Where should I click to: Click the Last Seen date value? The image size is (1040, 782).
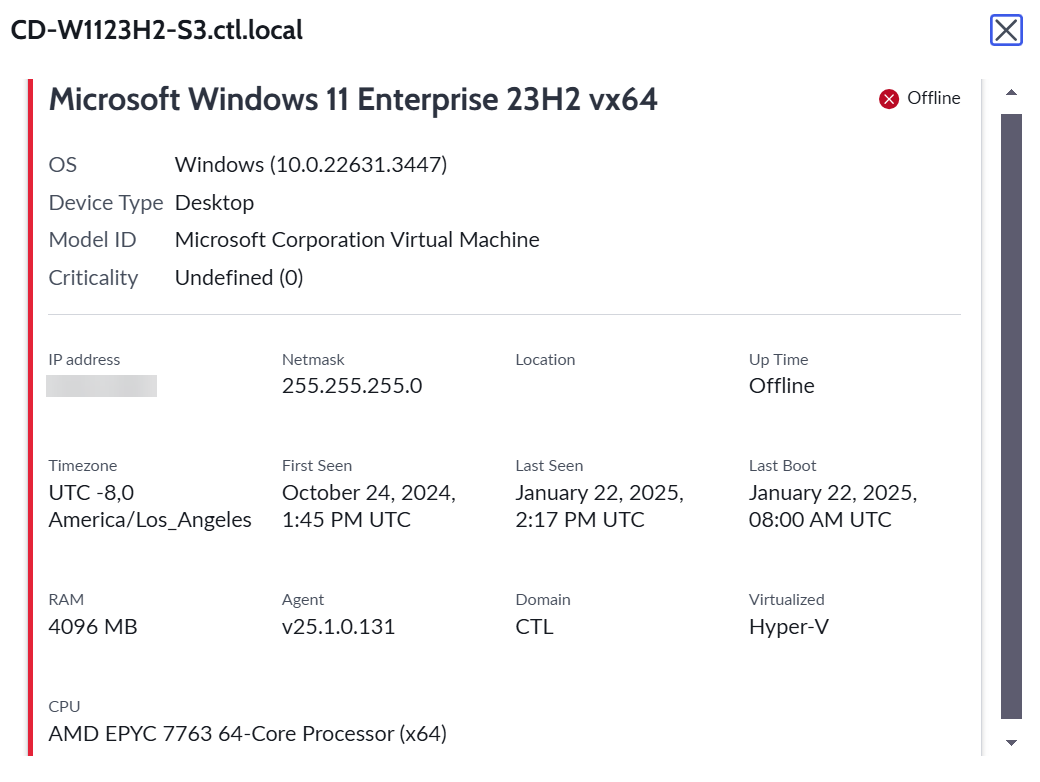coord(600,506)
